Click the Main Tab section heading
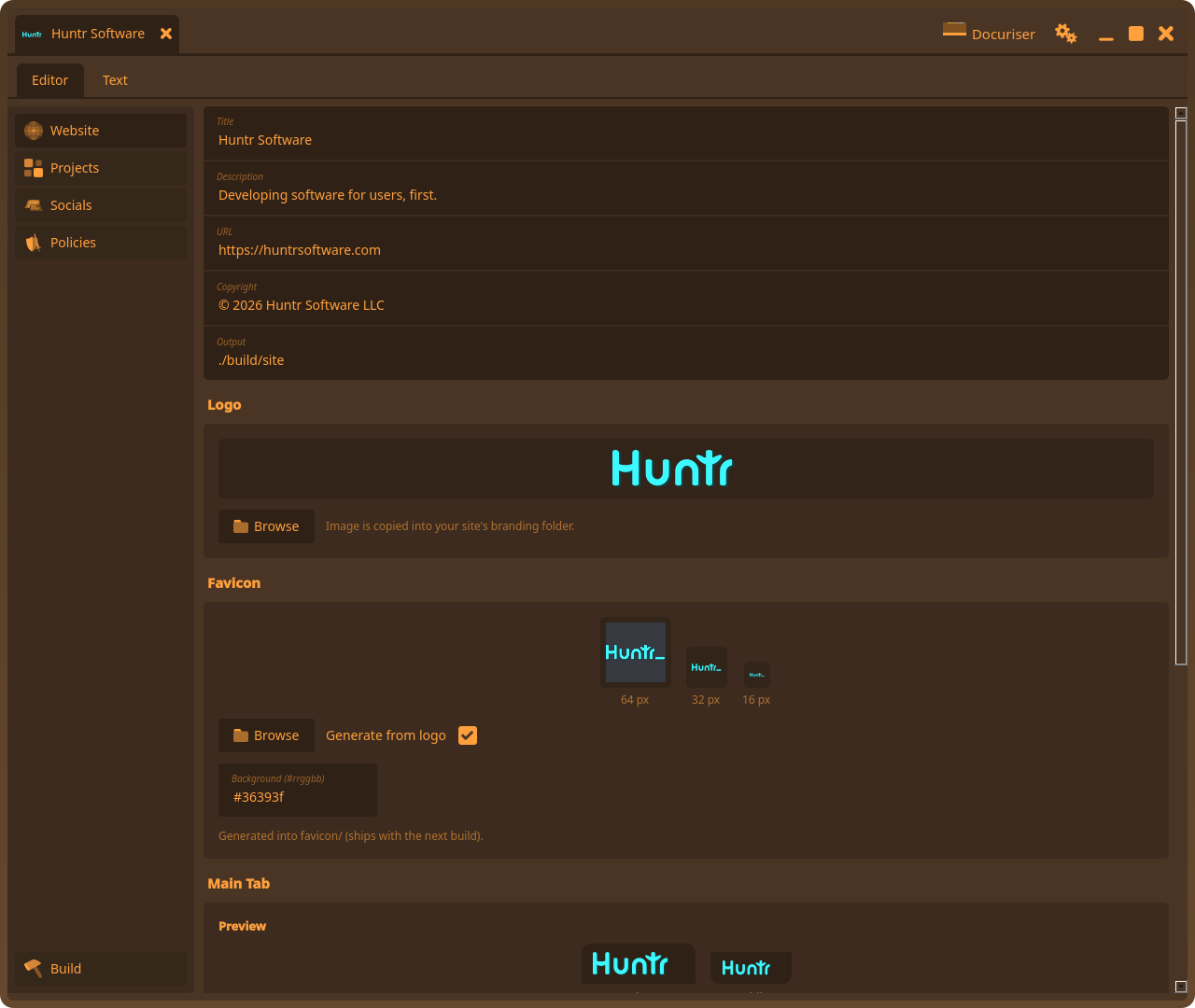1195x1008 pixels. click(238, 884)
